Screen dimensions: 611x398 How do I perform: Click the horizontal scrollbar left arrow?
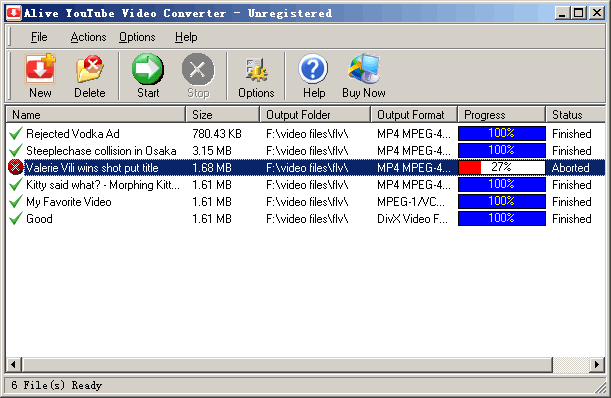coord(14,365)
